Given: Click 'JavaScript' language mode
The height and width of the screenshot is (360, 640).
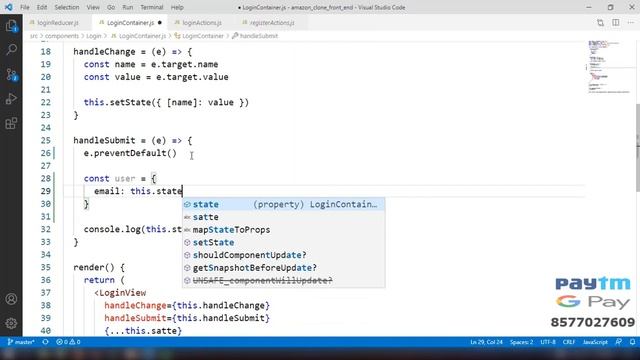Looking at the screenshot, I should coord(595,342).
